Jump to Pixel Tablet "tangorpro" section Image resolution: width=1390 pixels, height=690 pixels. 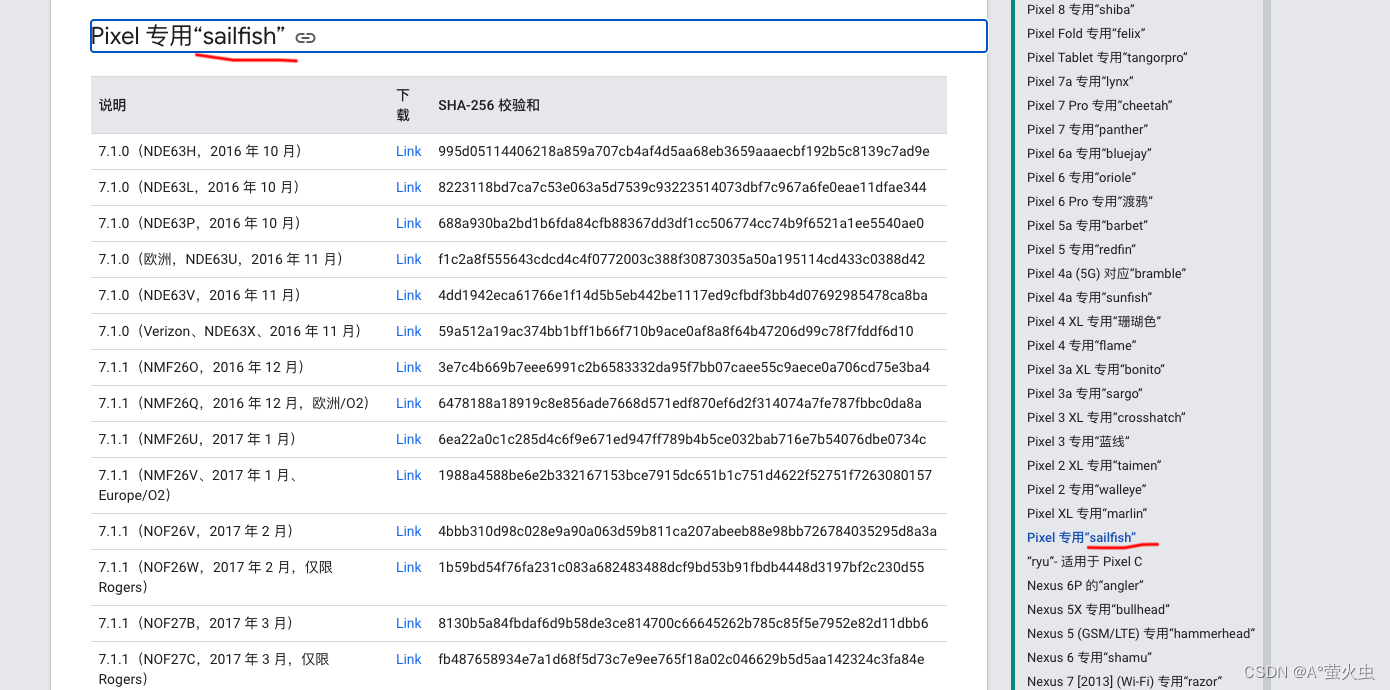pos(1107,57)
